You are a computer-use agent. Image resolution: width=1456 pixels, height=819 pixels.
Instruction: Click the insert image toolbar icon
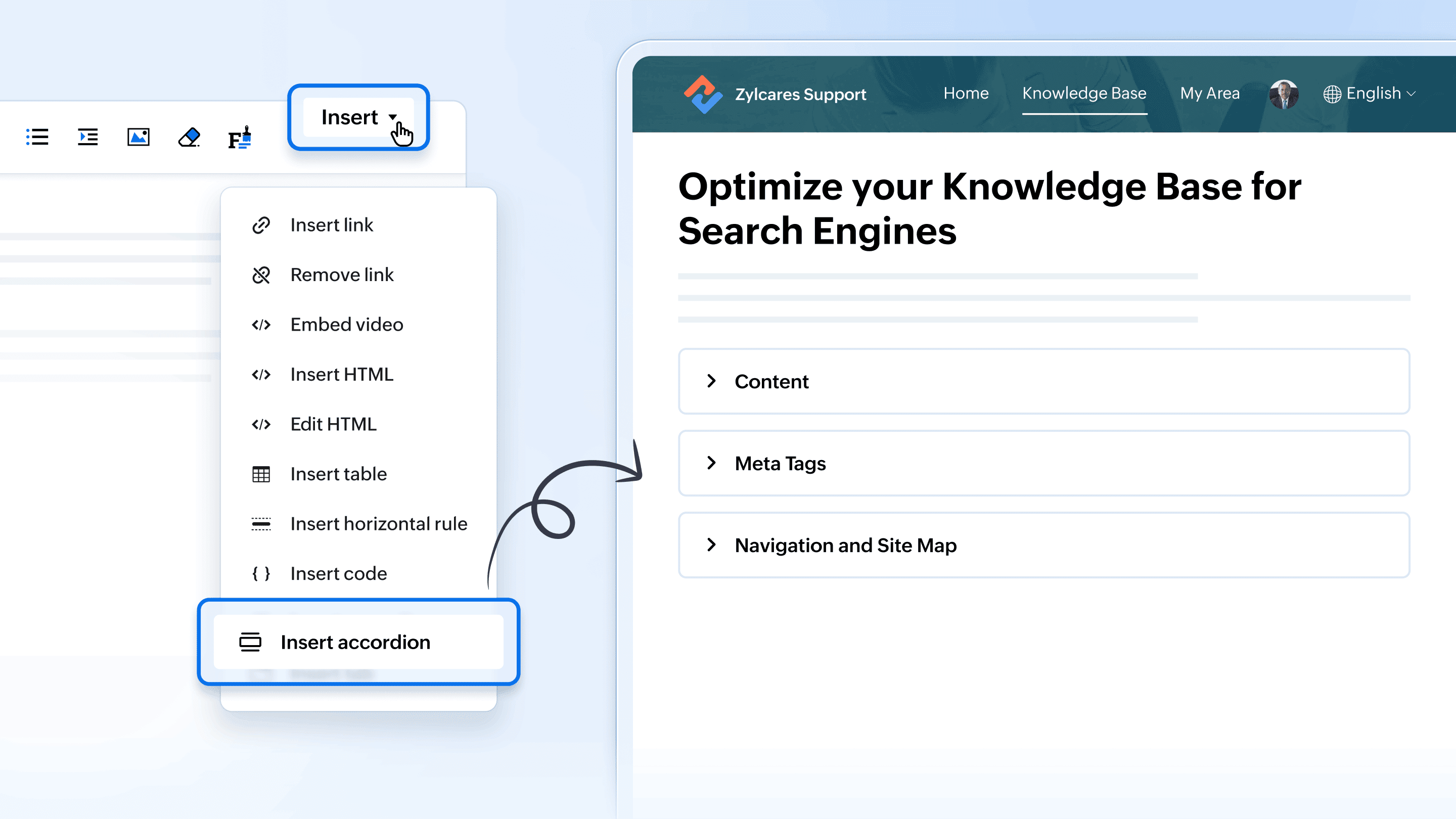tap(139, 137)
